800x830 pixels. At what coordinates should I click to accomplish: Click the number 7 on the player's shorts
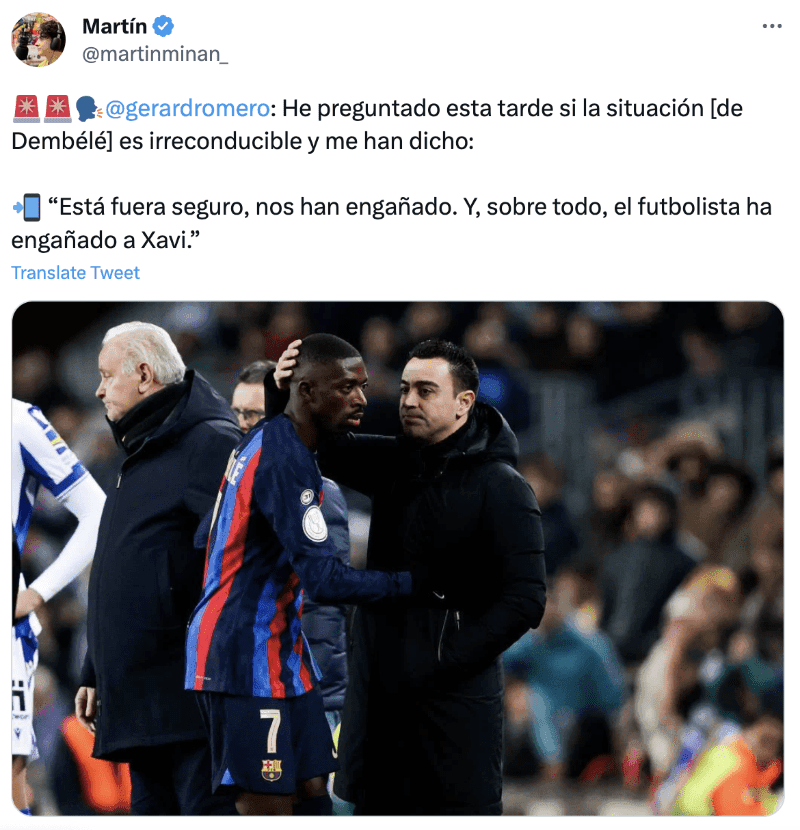point(271,730)
